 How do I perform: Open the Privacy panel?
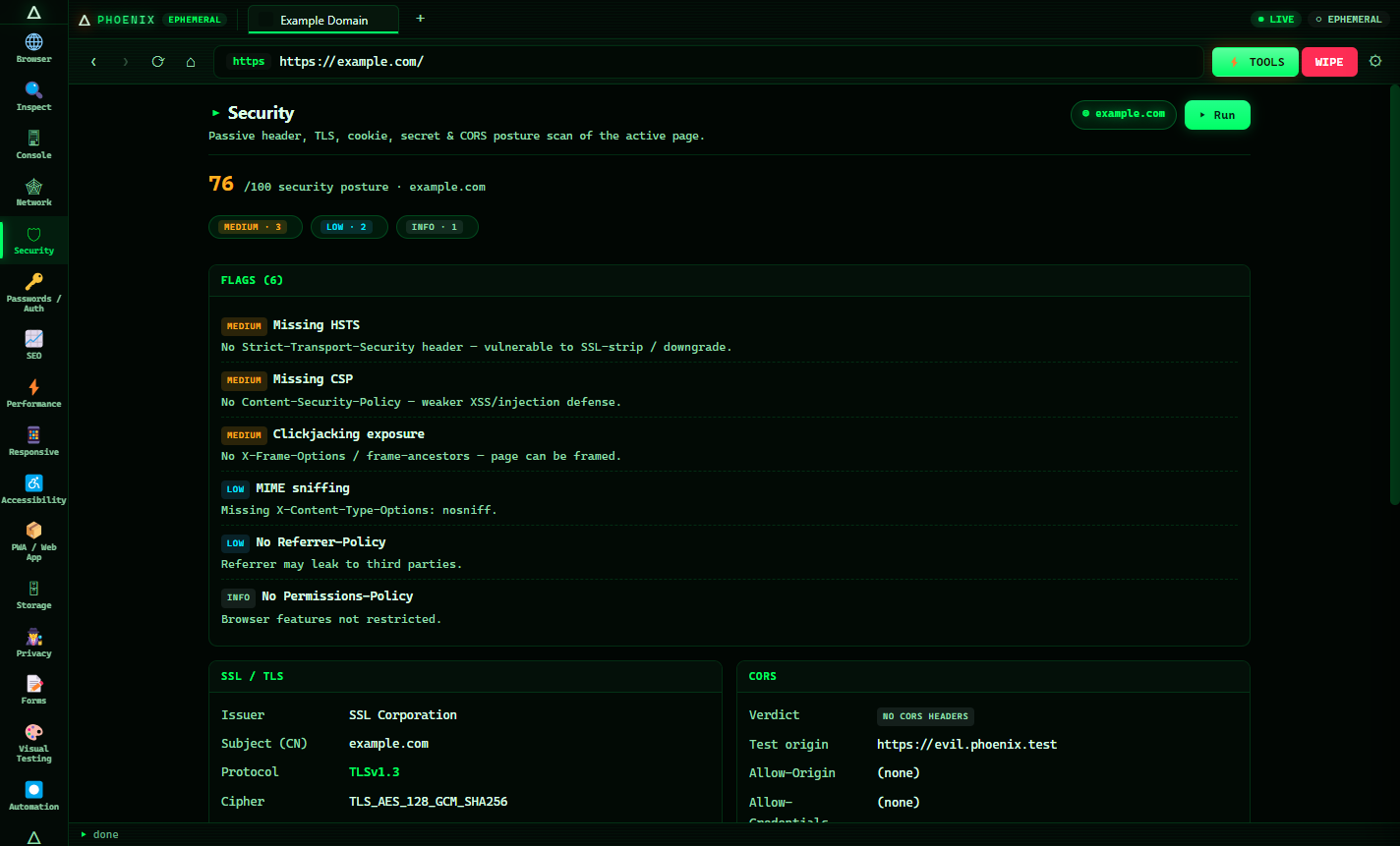[33, 643]
